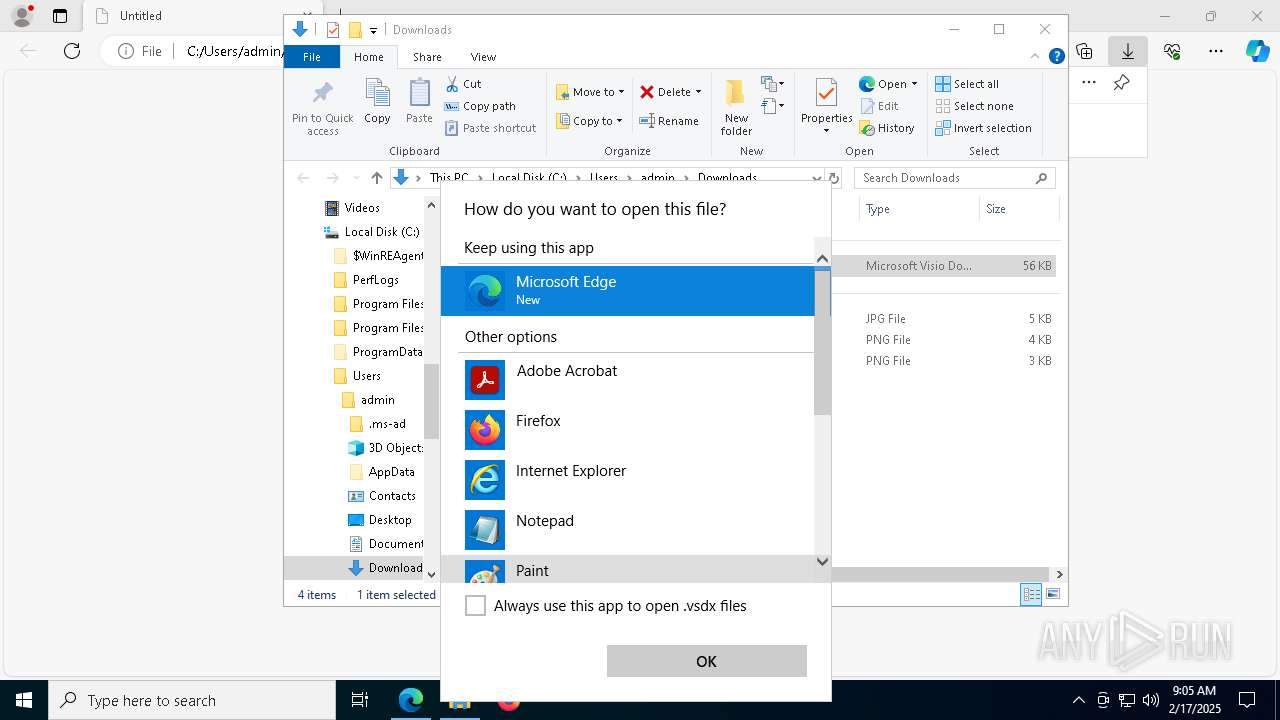Click the Properties checkmark icon
The height and width of the screenshot is (720, 1280).
826,94
